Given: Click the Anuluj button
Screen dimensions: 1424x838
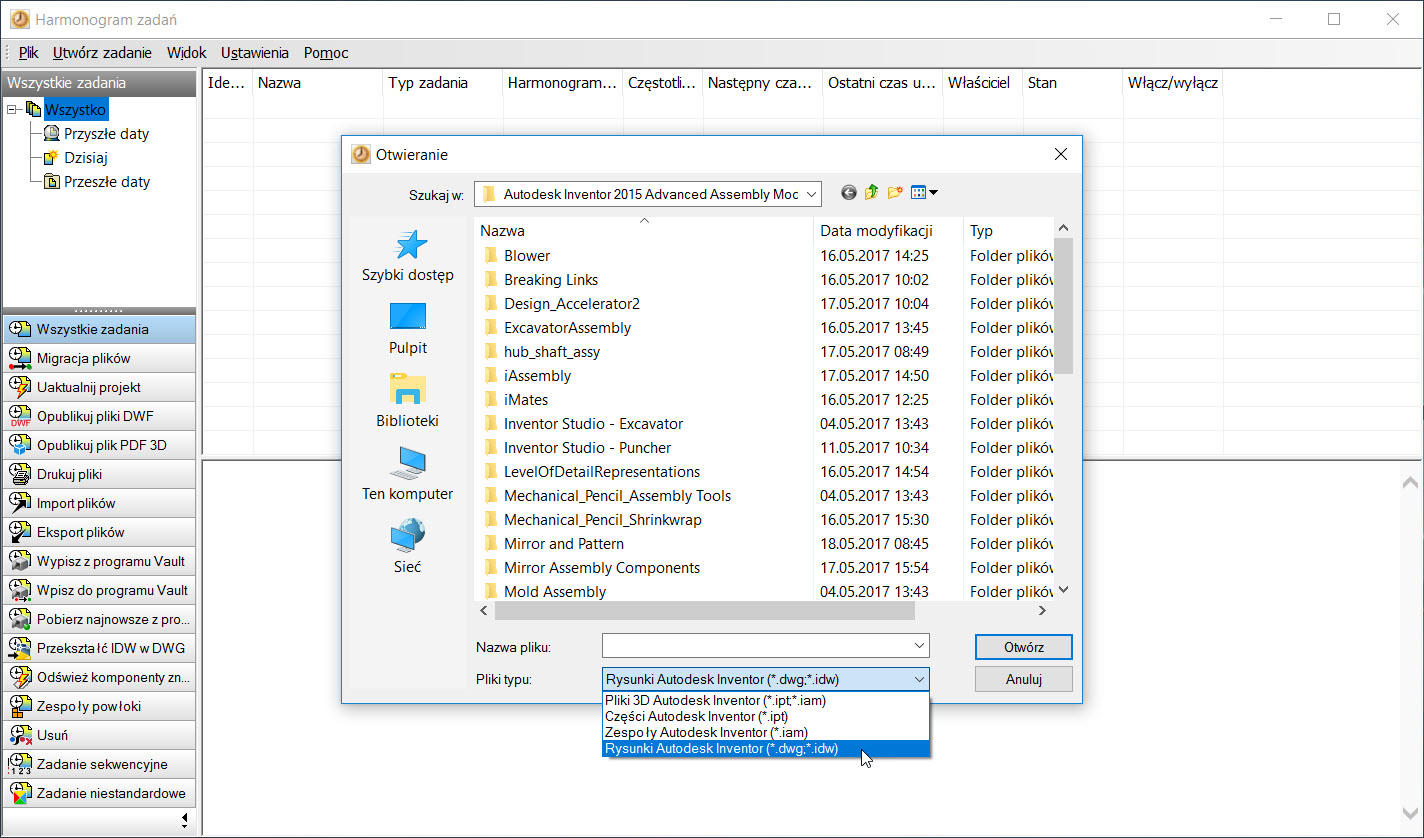Looking at the screenshot, I should [1023, 679].
